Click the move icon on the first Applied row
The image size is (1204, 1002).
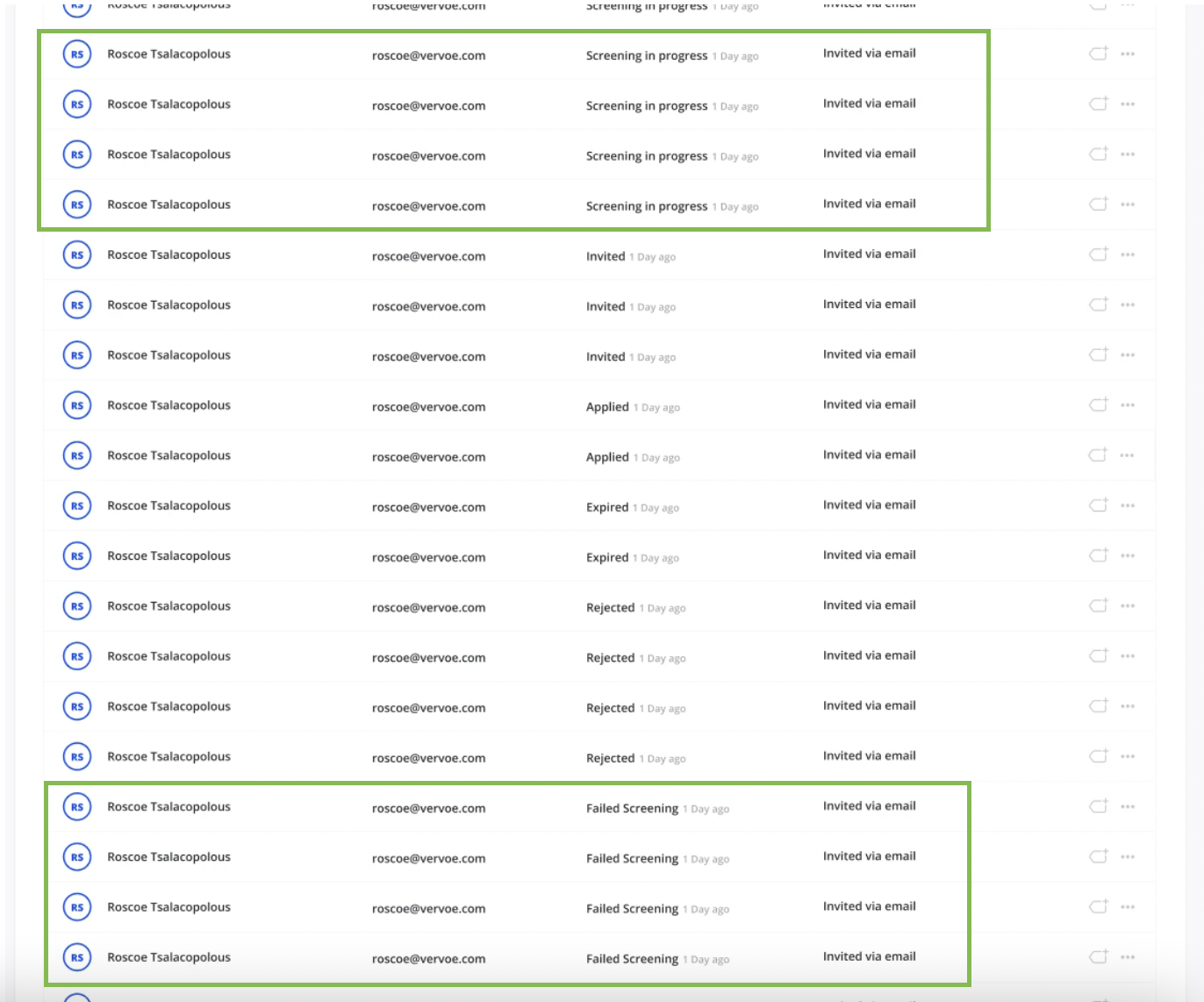click(x=1099, y=404)
